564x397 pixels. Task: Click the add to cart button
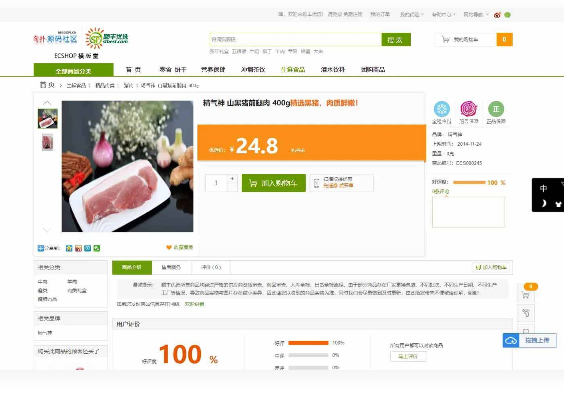[x=274, y=183]
